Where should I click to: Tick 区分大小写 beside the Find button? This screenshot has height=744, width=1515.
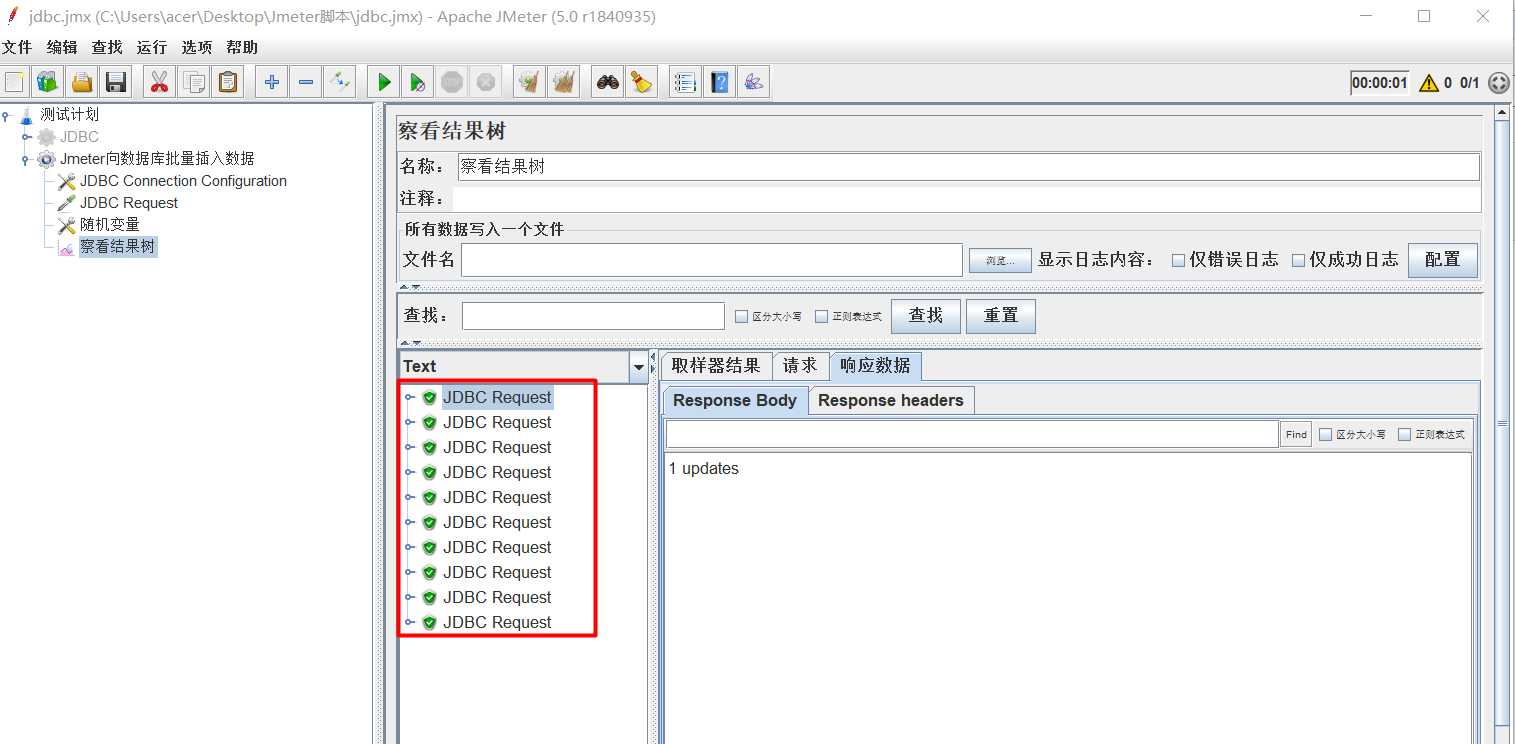[1325, 434]
